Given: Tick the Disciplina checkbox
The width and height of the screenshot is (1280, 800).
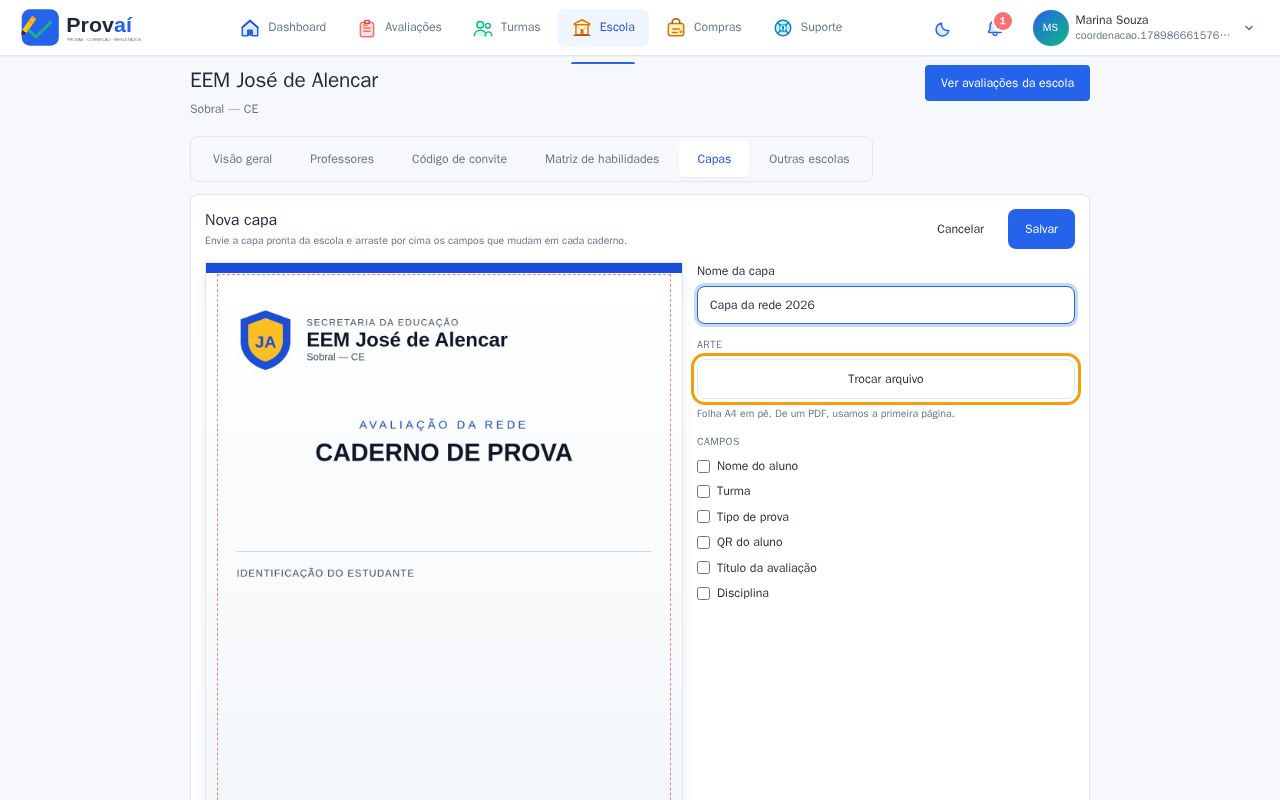Looking at the screenshot, I should coord(703,593).
